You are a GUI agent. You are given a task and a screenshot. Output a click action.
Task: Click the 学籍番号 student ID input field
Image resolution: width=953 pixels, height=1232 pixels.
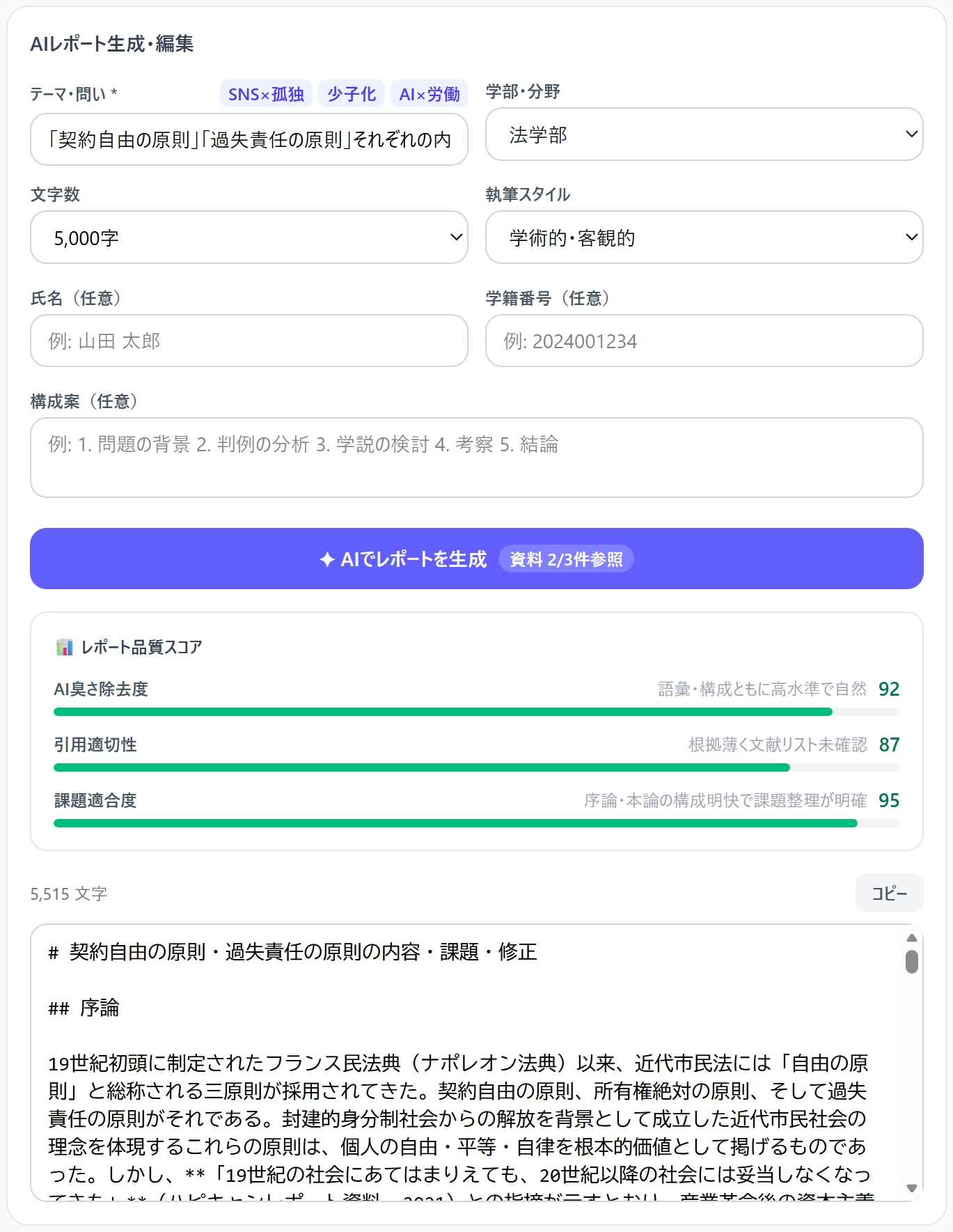click(704, 341)
